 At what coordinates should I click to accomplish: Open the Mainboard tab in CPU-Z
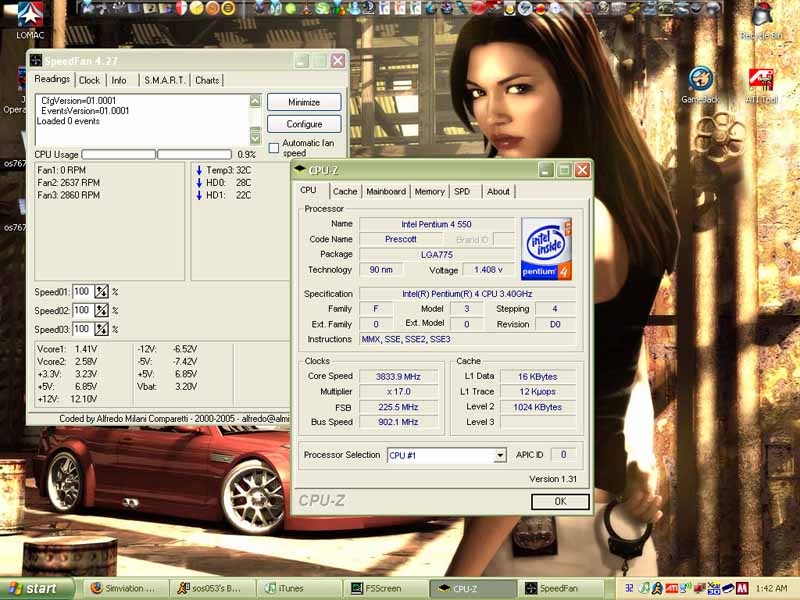click(386, 191)
